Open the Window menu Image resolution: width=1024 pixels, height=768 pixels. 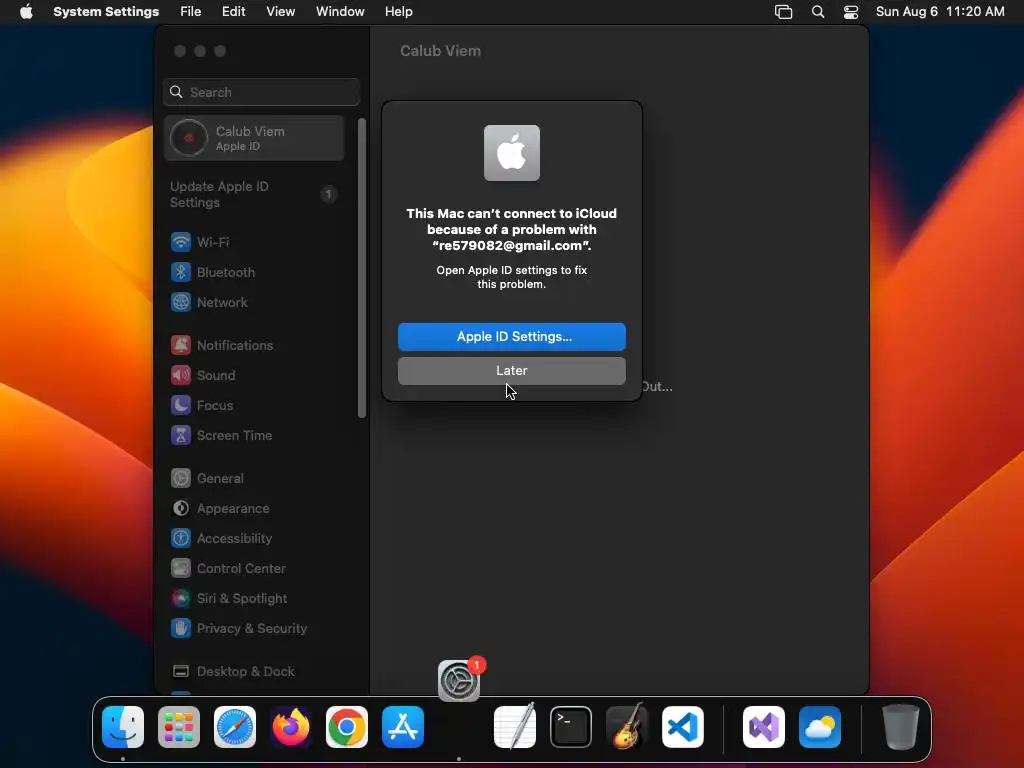[x=340, y=11]
